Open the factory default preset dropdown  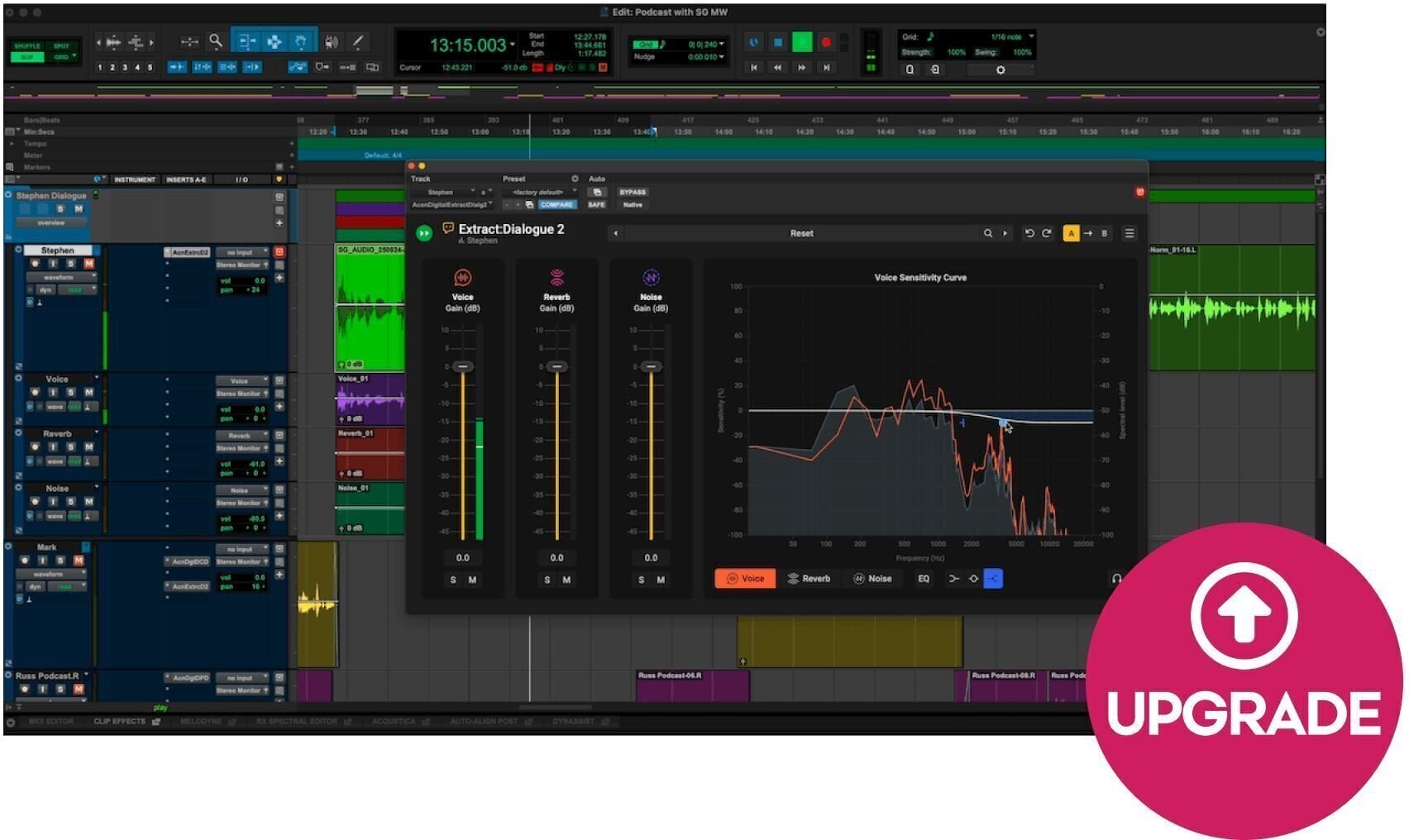[x=541, y=192]
